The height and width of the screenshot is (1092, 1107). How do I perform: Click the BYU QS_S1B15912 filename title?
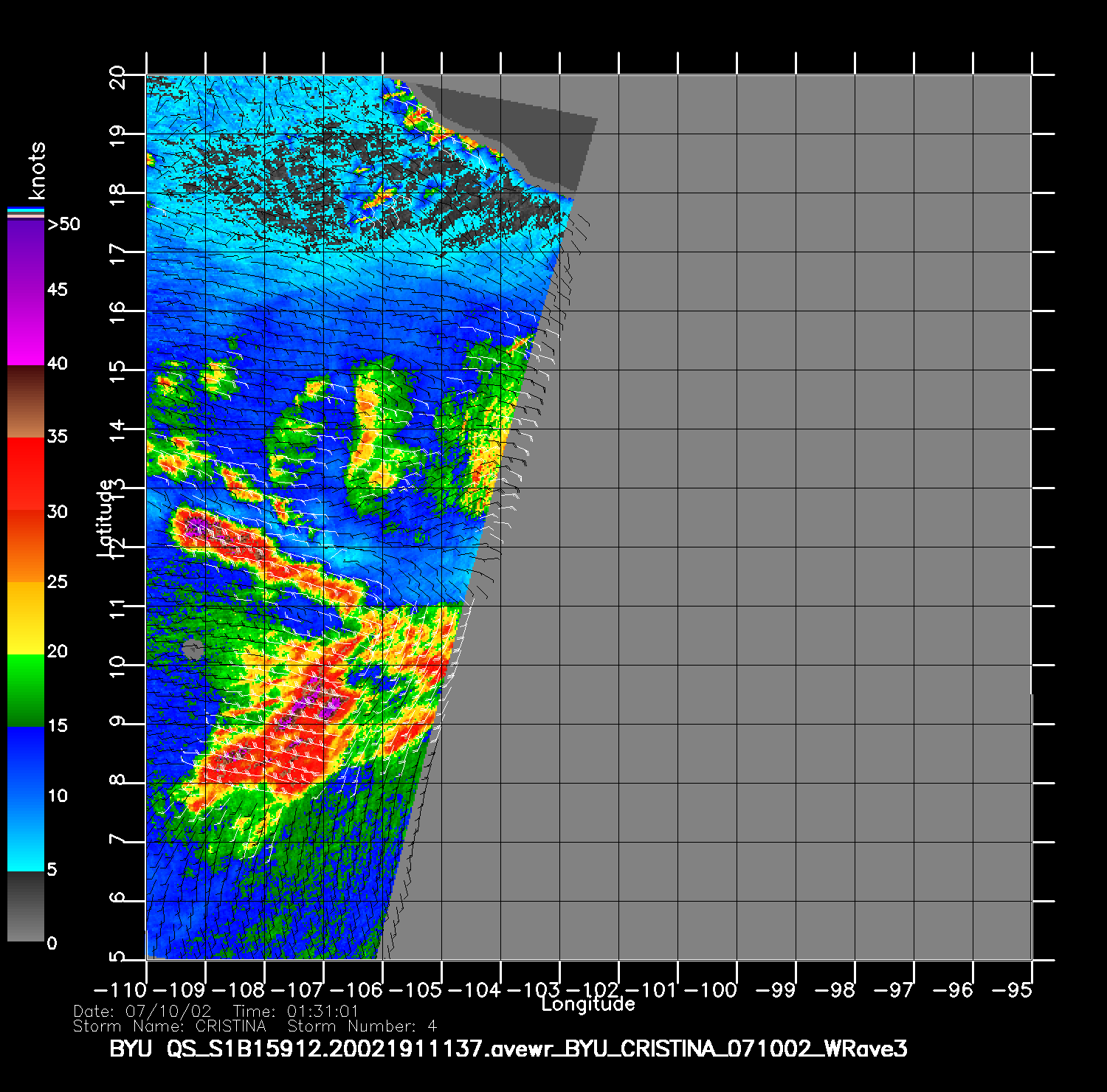(508, 1048)
